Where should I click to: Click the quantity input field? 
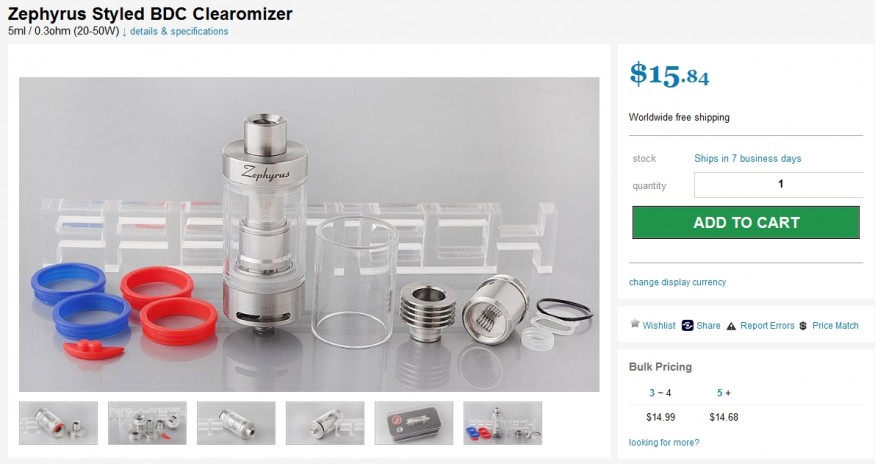pos(780,184)
